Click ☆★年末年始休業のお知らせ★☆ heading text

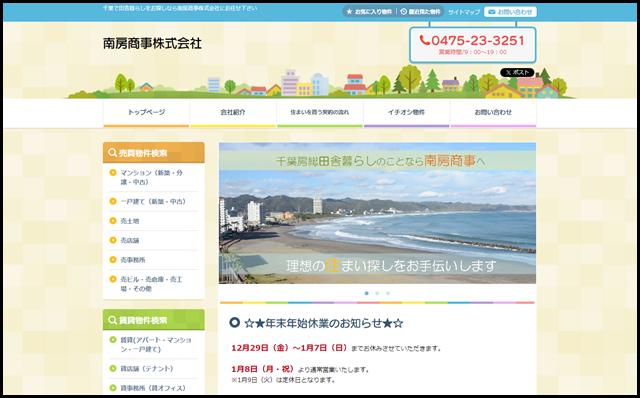coord(324,323)
